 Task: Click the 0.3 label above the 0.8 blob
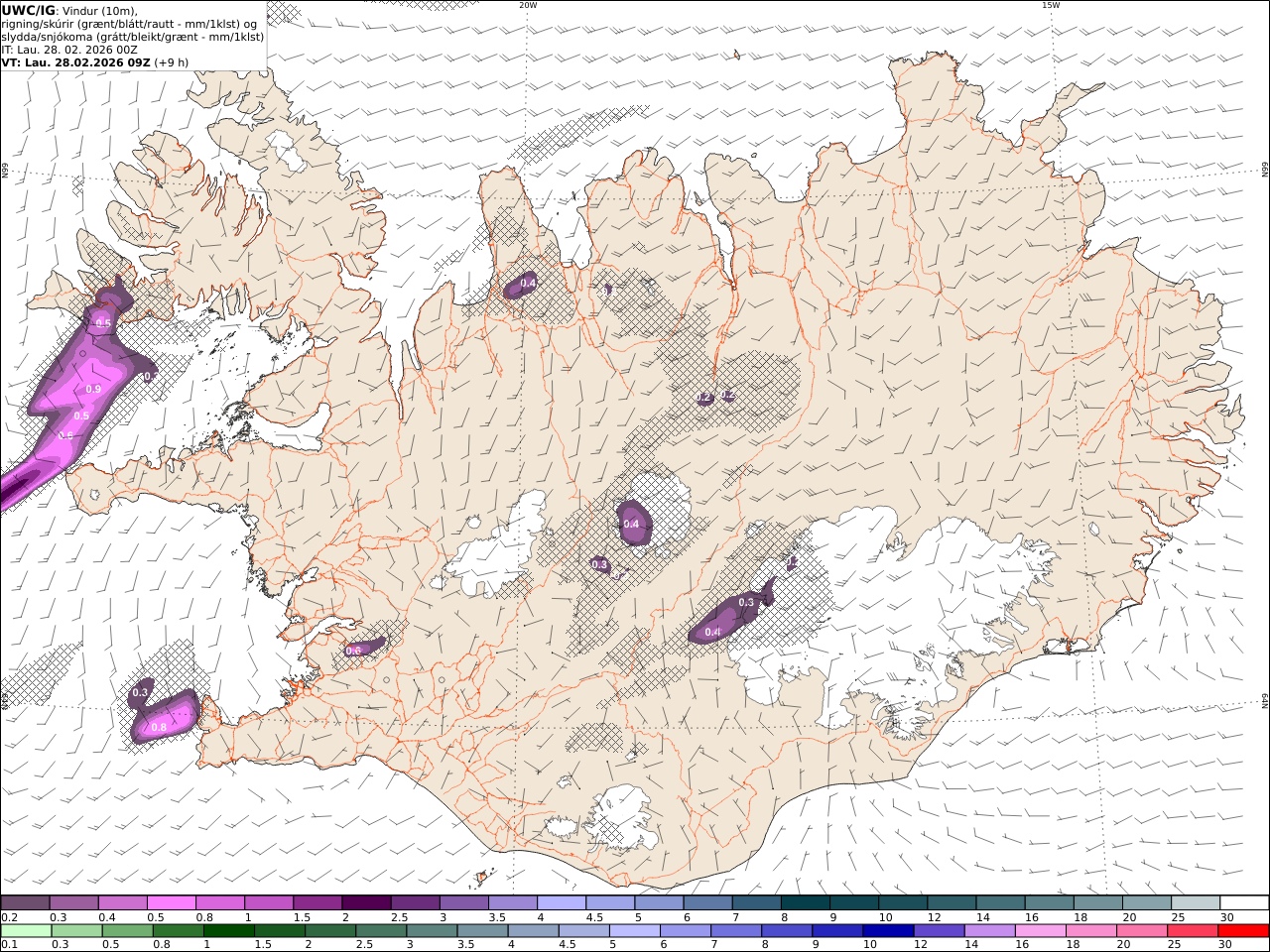pyautogui.click(x=140, y=692)
